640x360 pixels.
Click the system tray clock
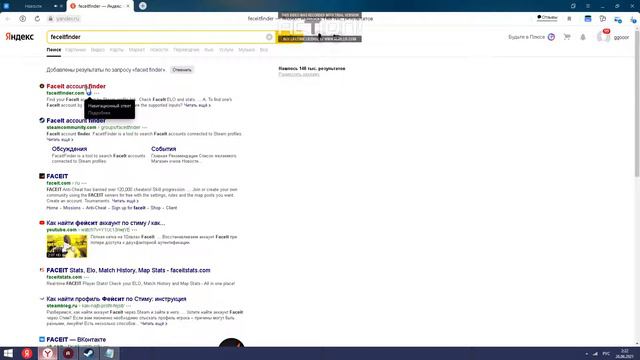pos(624,353)
